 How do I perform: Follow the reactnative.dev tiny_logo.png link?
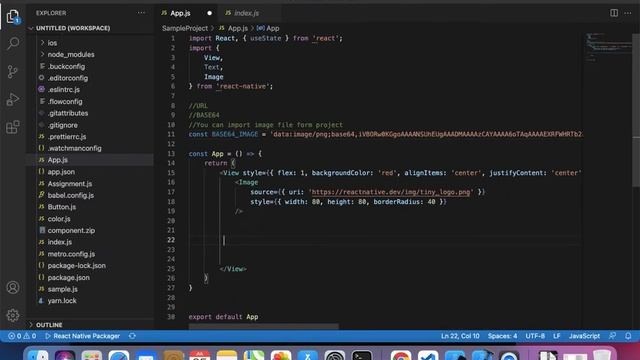pyautogui.click(x=391, y=192)
